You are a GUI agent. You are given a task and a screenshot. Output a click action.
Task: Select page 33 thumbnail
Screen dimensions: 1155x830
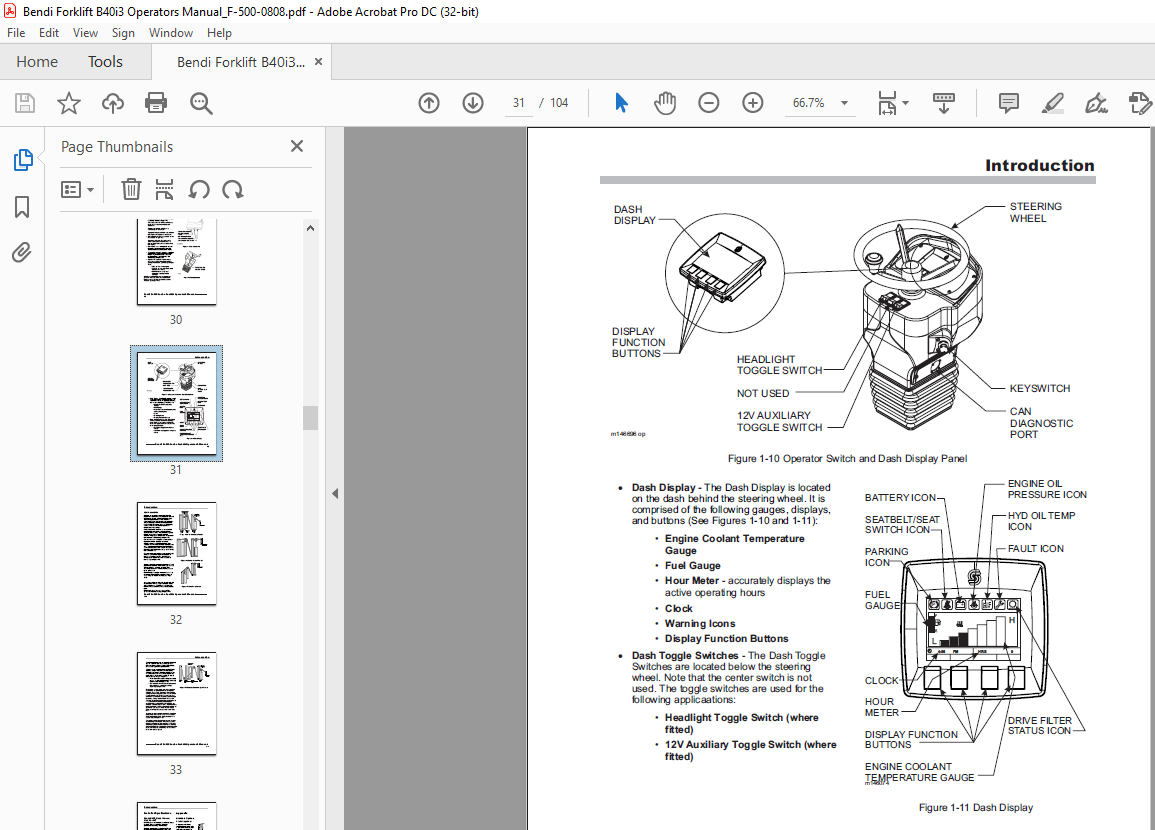(x=177, y=703)
